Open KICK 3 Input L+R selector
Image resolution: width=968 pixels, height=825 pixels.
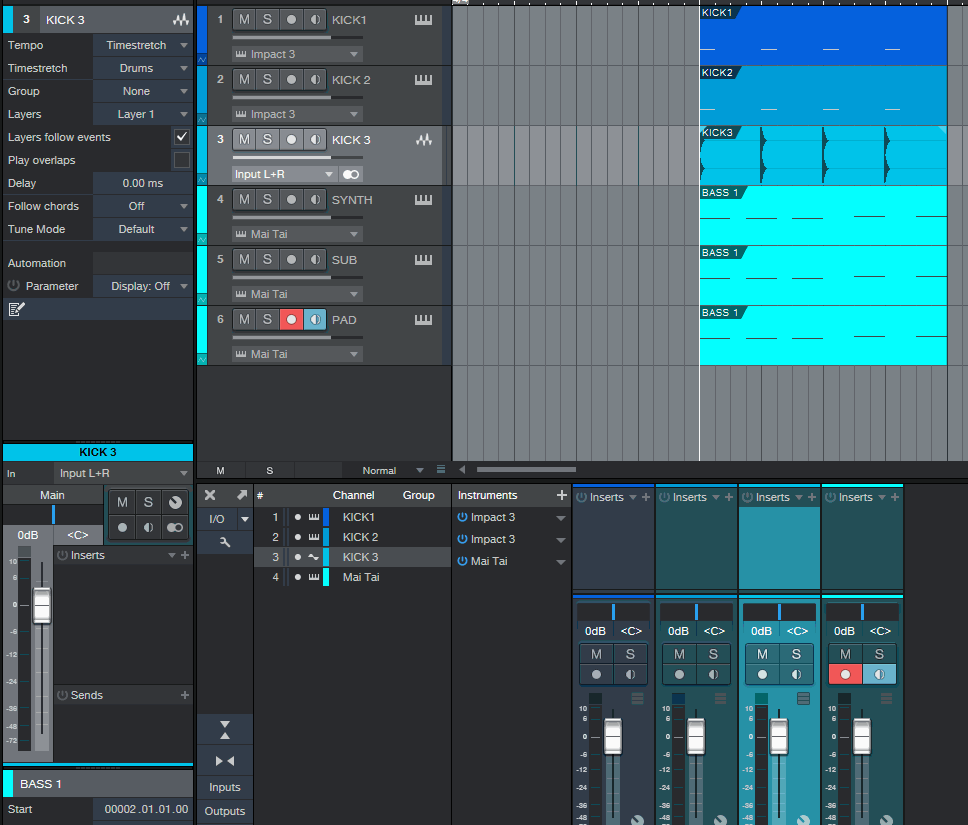[285, 174]
